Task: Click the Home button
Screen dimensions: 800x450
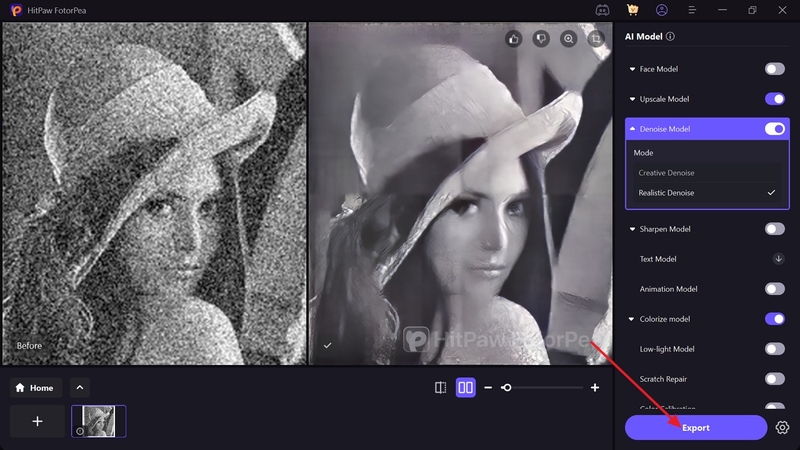Action: coord(36,388)
